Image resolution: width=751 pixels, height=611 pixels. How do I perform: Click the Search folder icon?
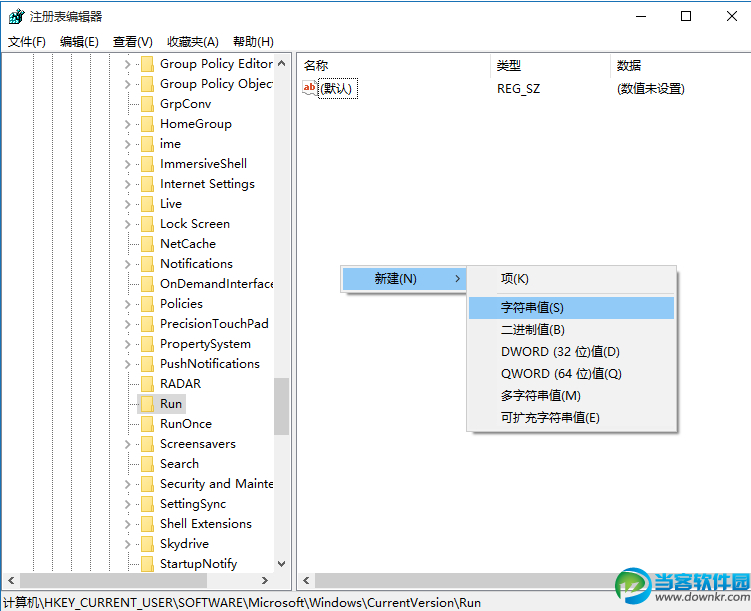coord(148,464)
